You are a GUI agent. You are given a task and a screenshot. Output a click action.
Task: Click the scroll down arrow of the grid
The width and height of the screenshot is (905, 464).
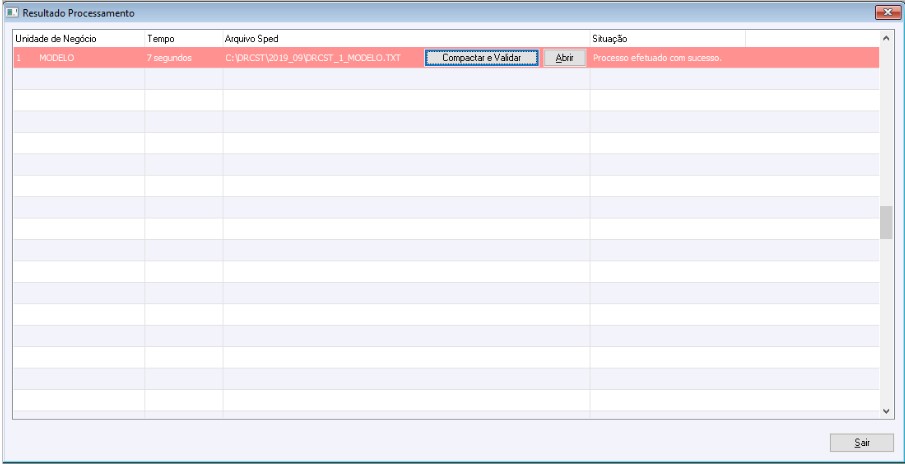886,411
